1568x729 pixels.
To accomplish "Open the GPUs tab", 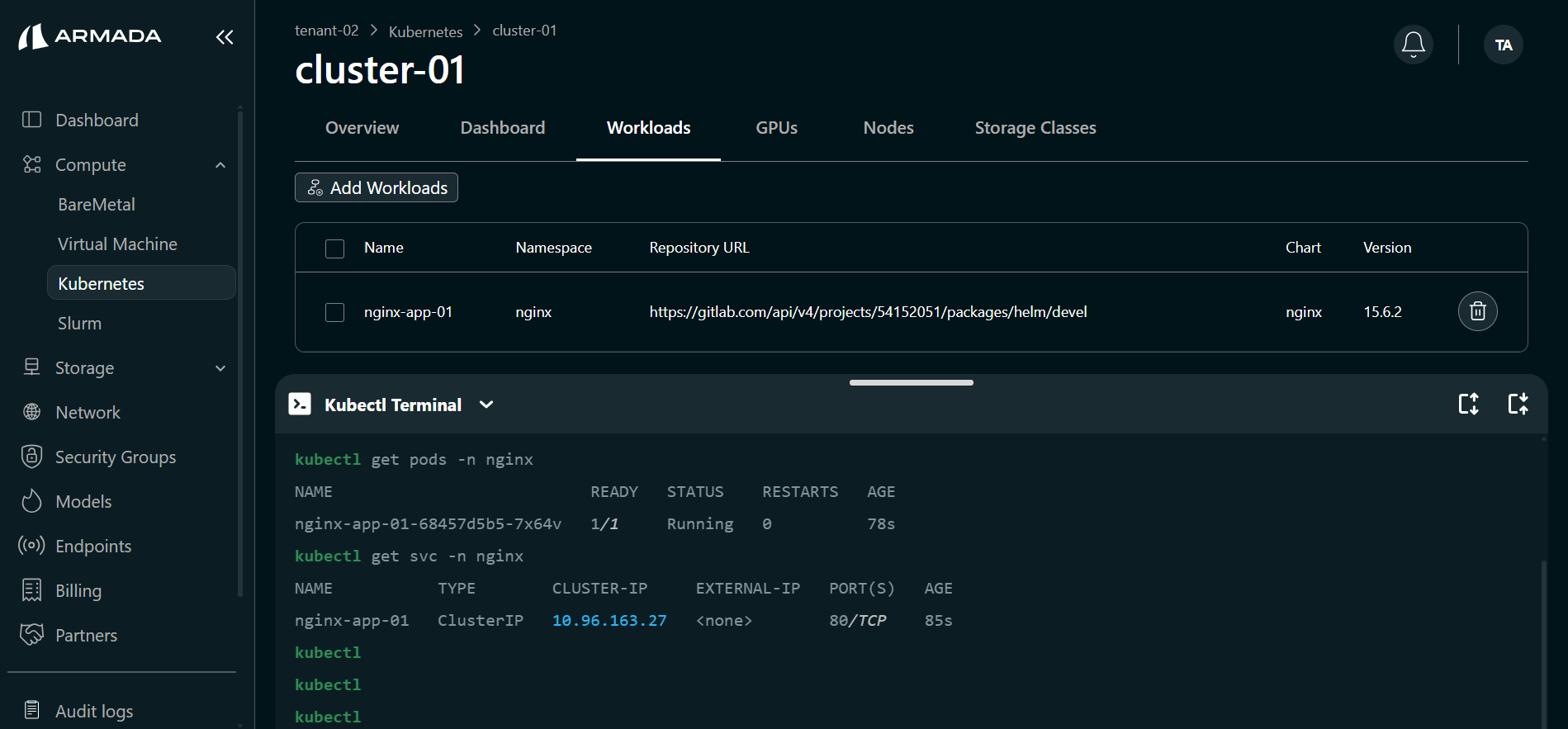I will point(776,128).
